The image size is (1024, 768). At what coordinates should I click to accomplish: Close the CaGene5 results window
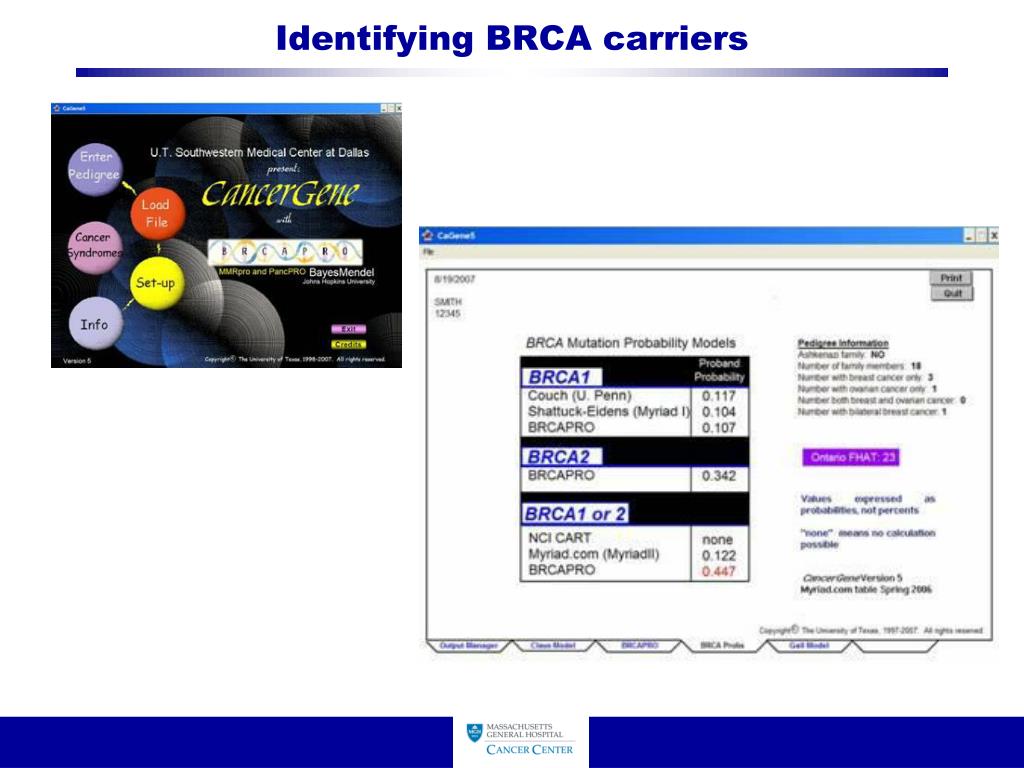pos(993,236)
